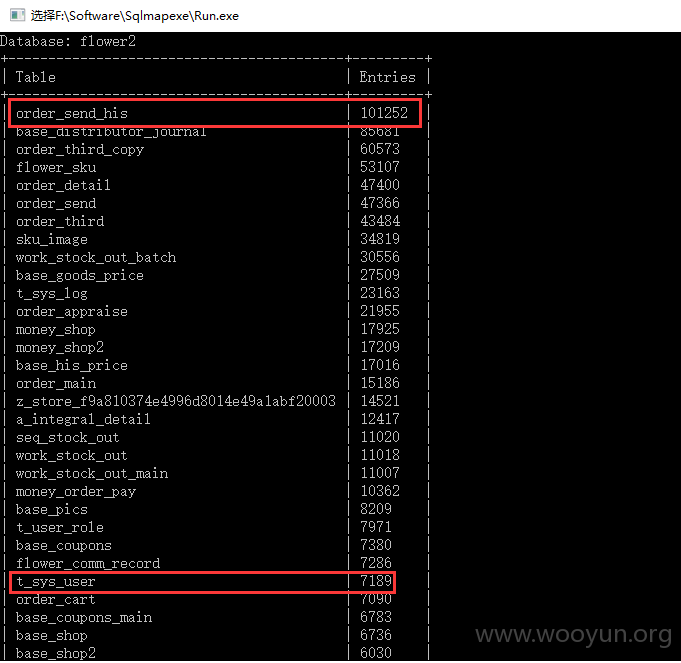Screen dimensions: 681x663
Task: Select table name order_detail
Action: tap(63, 185)
